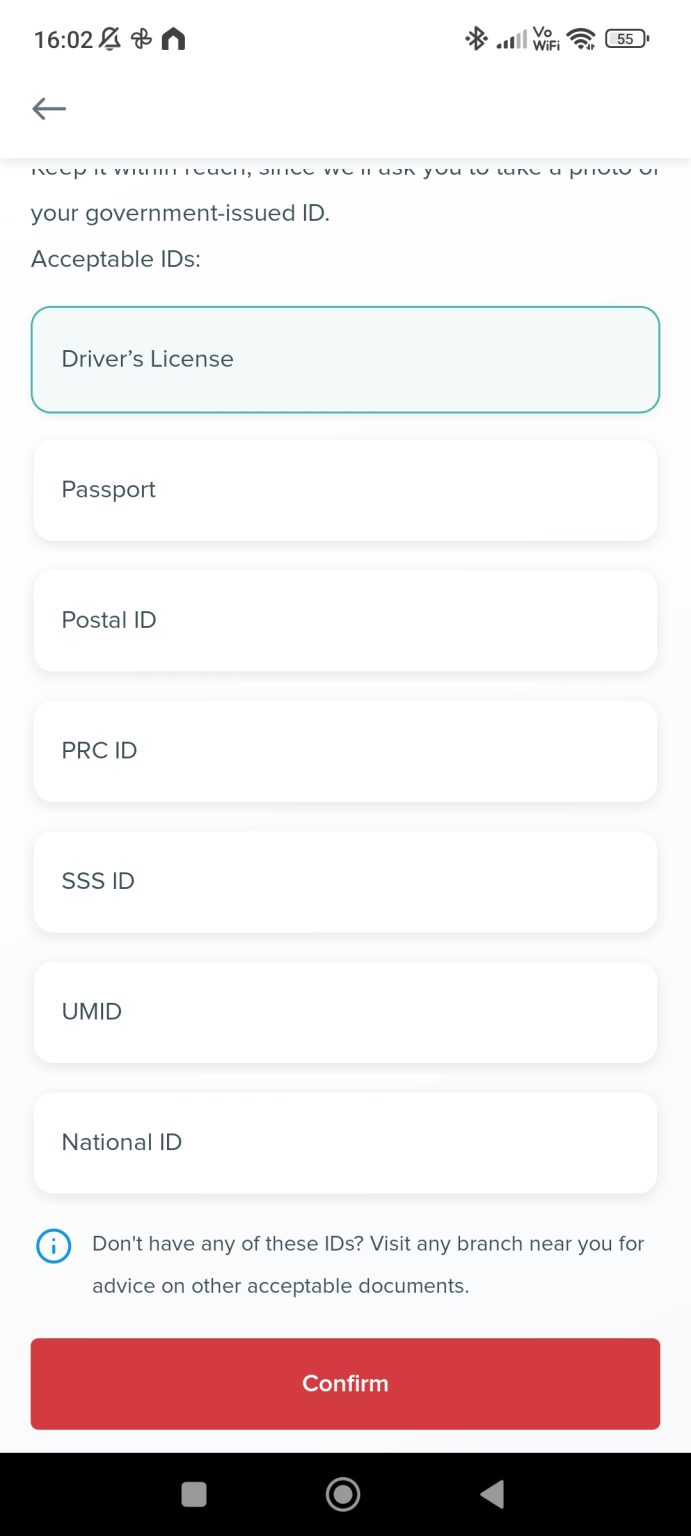
Task: Tap the battery indicator icon
Action: tap(627, 39)
